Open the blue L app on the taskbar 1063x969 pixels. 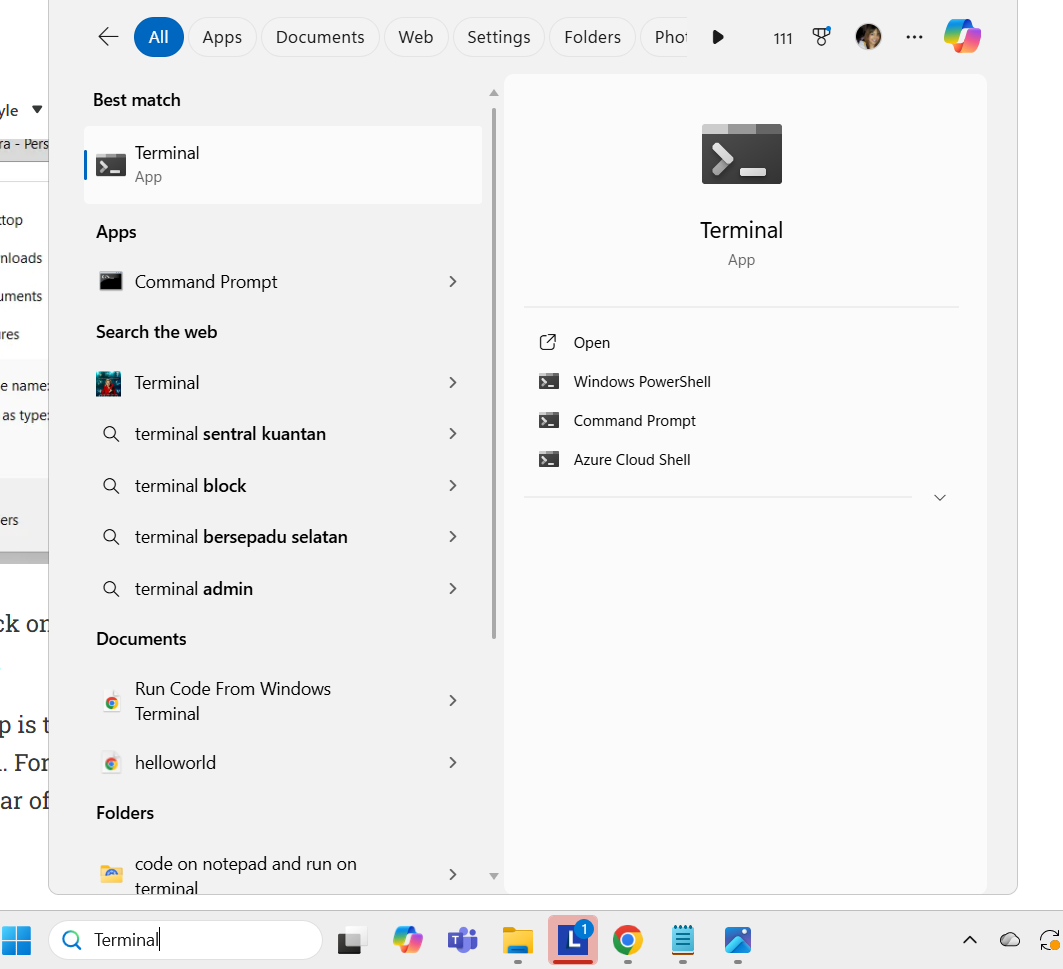(573, 940)
